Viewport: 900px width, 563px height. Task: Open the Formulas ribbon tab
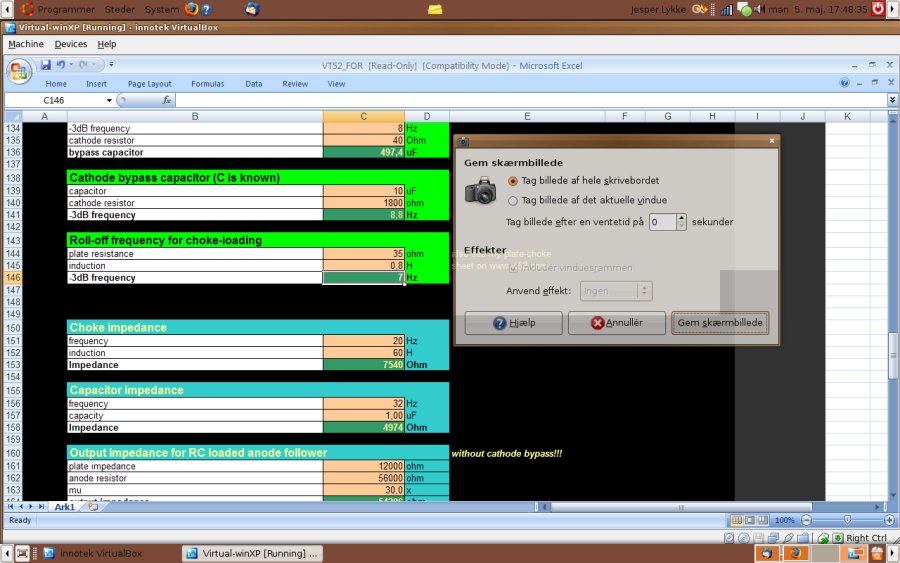pyautogui.click(x=208, y=84)
